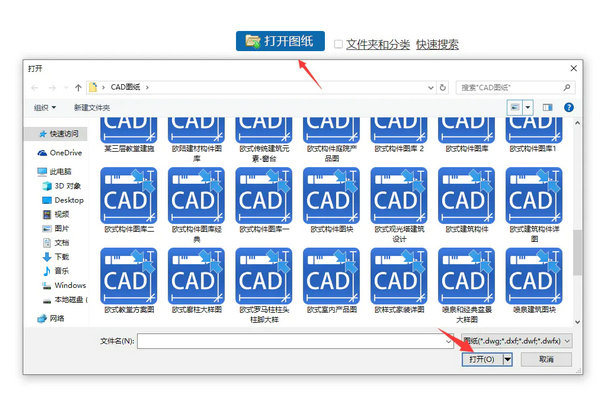This screenshot has height=397, width=600.
Task: Click the 打开图纸 button
Action: pyautogui.click(x=280, y=41)
